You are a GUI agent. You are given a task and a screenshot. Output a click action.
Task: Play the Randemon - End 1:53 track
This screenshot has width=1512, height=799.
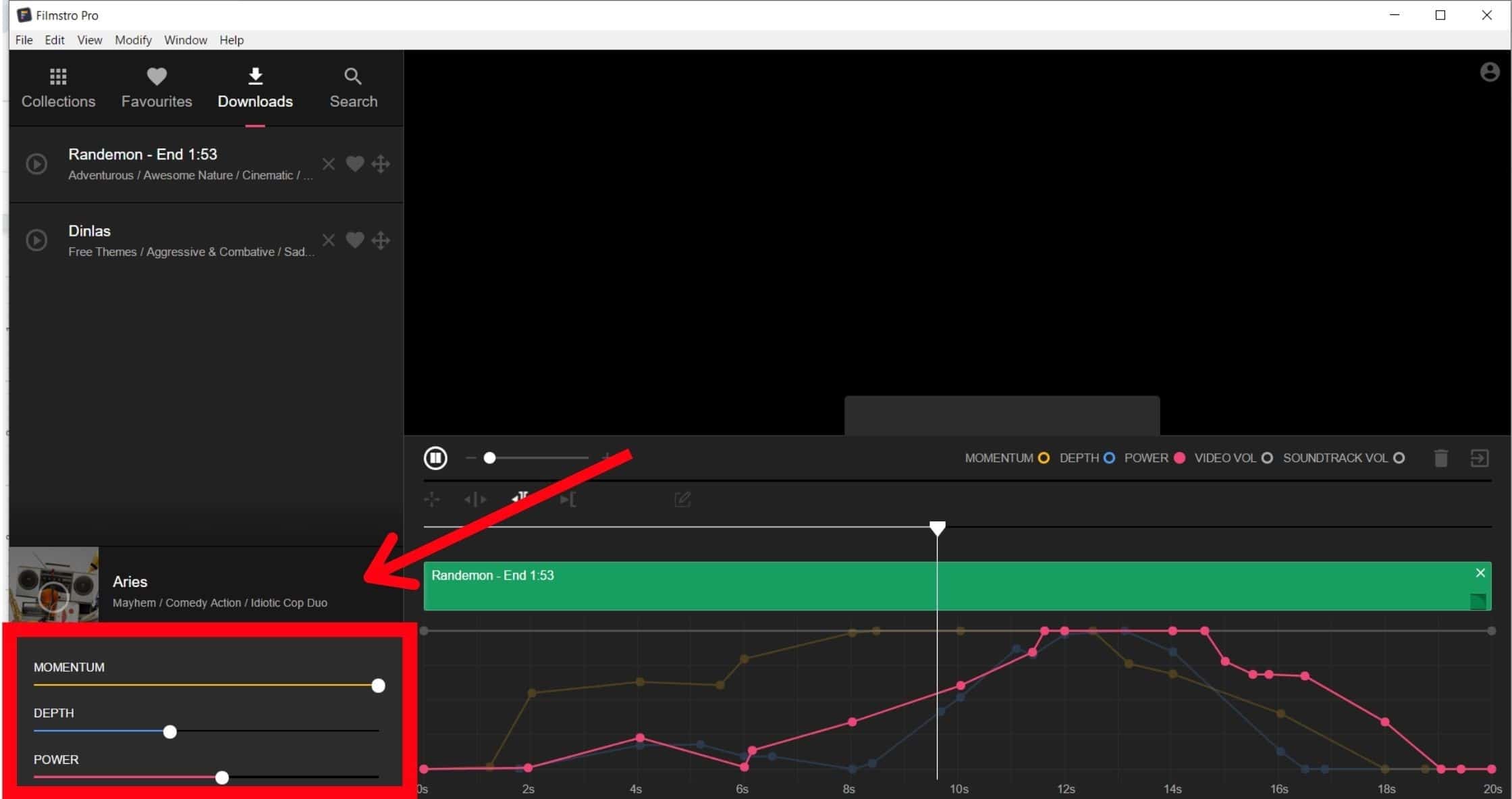pyautogui.click(x=36, y=164)
